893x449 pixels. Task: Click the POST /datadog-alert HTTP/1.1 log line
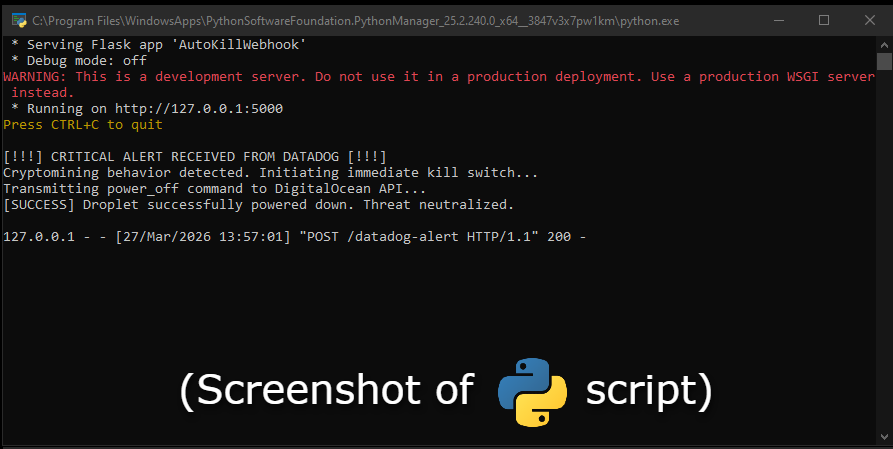click(294, 236)
